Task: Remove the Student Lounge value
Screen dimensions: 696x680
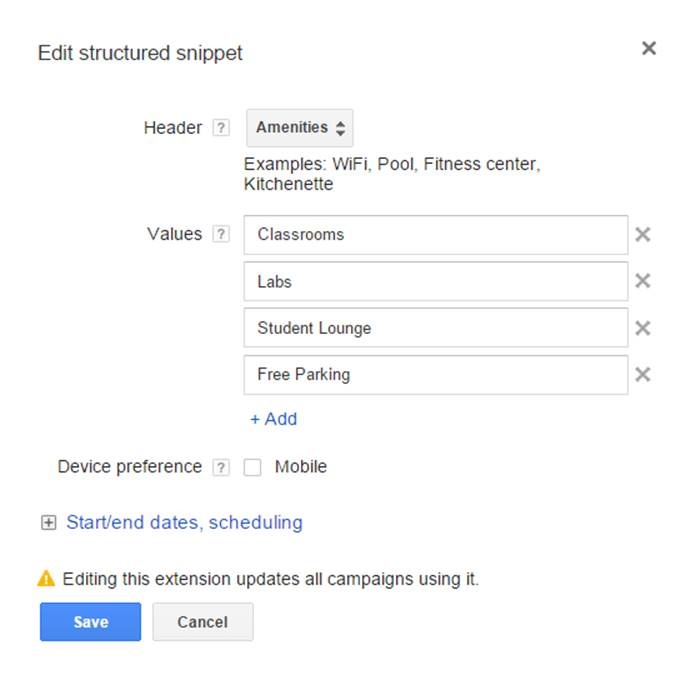Action: pyautogui.click(x=643, y=328)
